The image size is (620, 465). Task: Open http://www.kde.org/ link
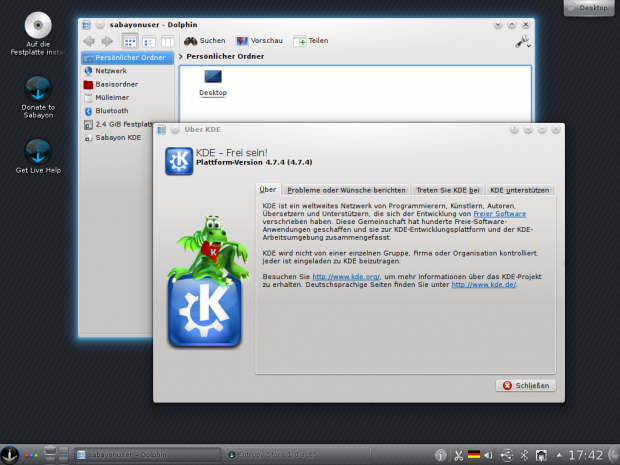tap(346, 277)
